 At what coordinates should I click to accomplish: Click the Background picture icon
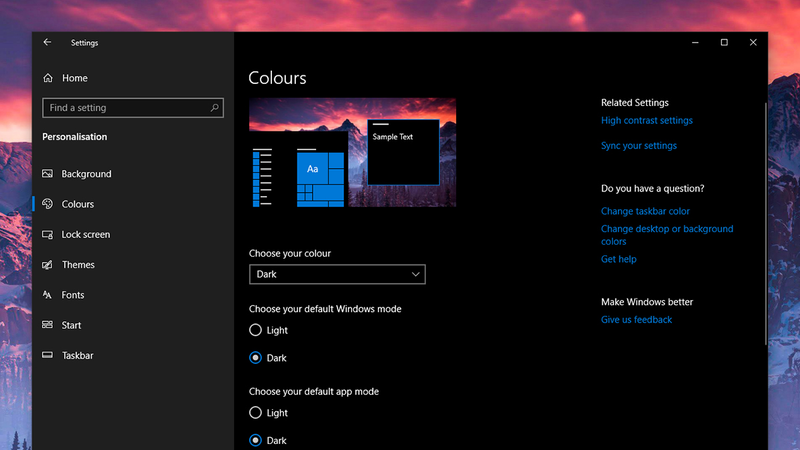tap(47, 173)
